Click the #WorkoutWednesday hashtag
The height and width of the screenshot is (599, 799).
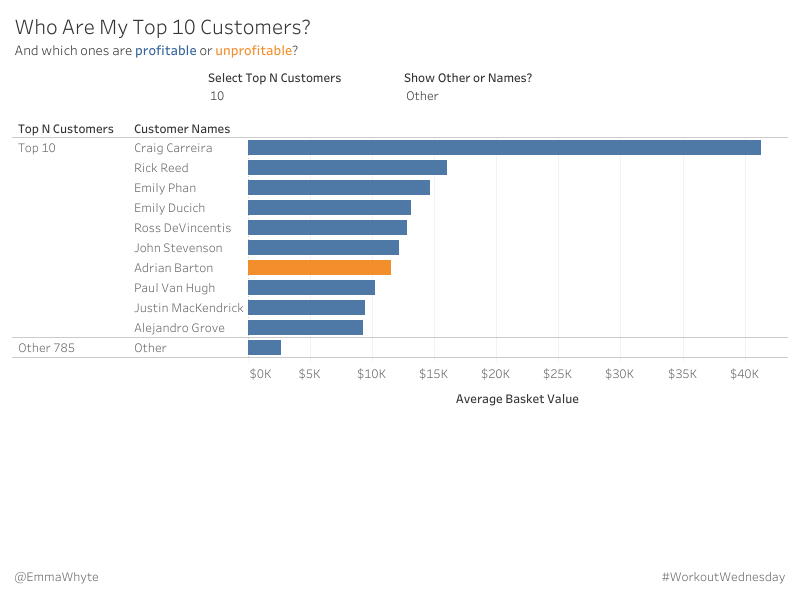[x=723, y=577]
